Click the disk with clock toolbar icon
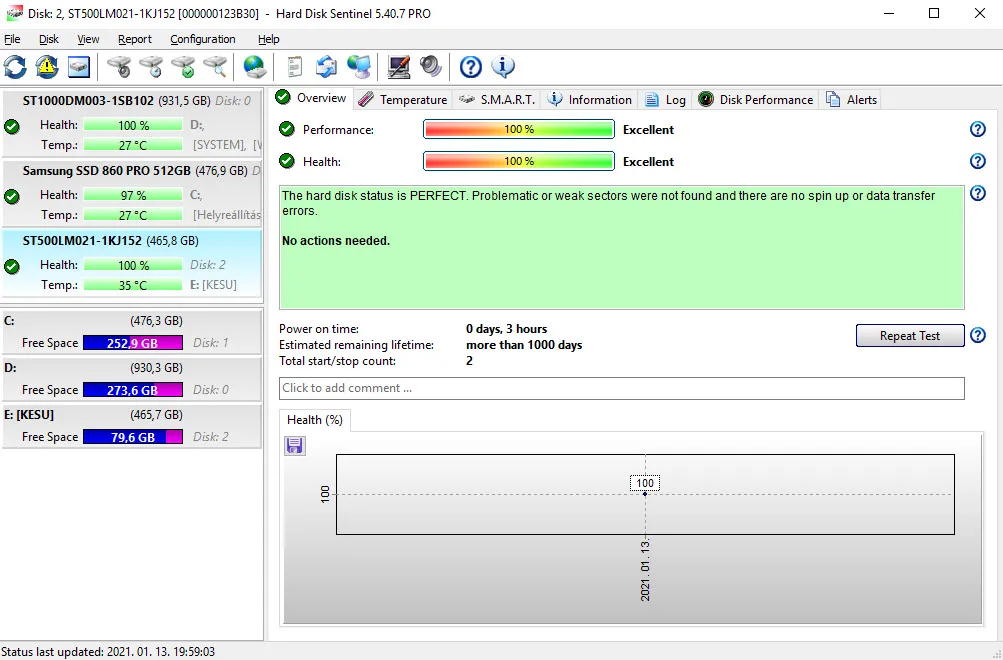The width and height of the screenshot is (1003, 660). click(152, 67)
